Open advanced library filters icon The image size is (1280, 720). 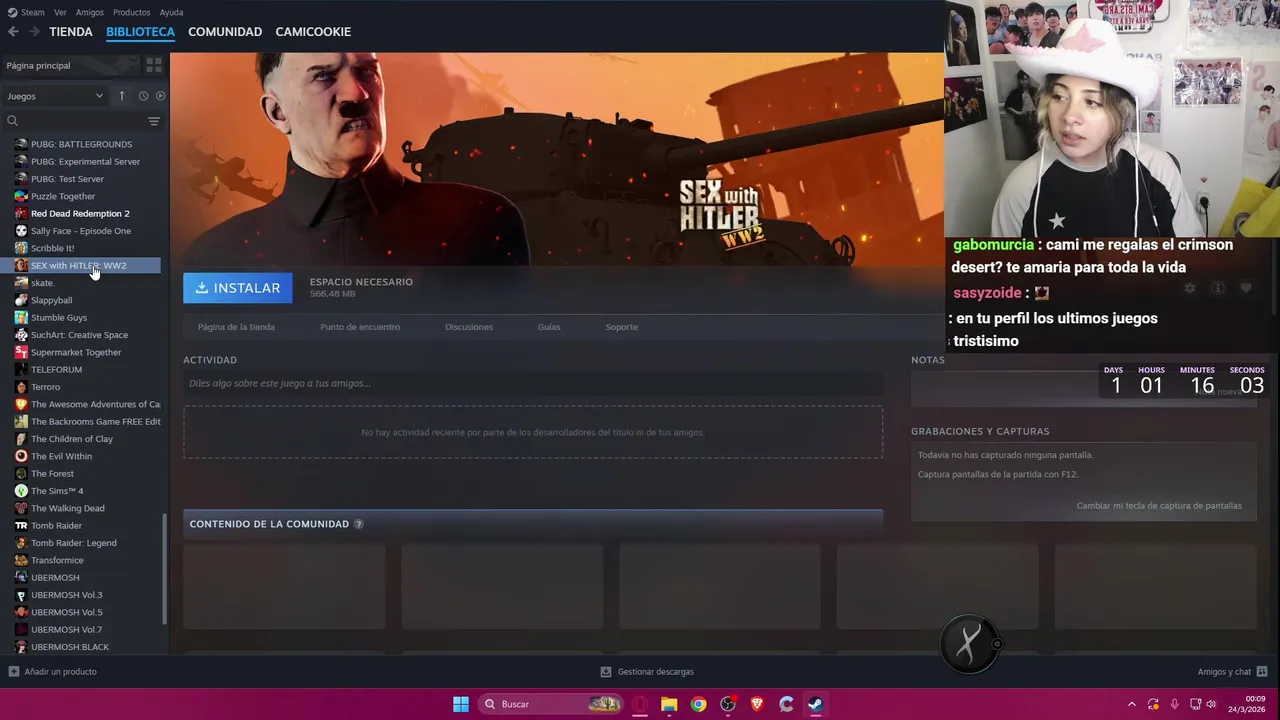[x=154, y=121]
